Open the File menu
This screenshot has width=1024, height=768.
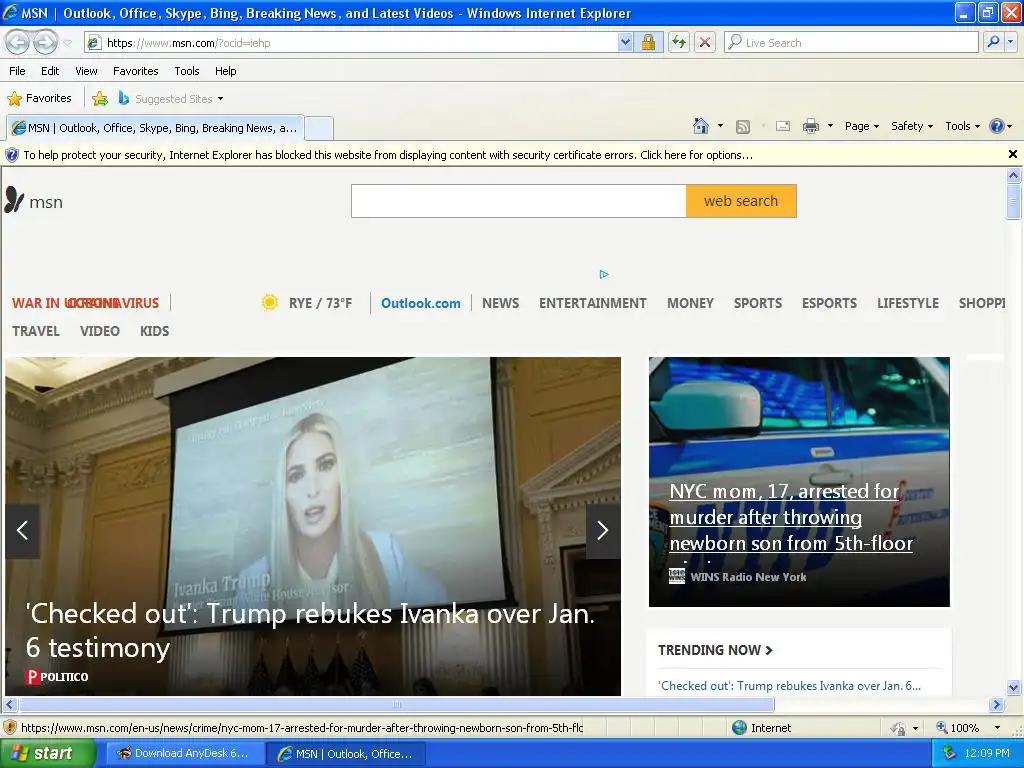pos(18,71)
